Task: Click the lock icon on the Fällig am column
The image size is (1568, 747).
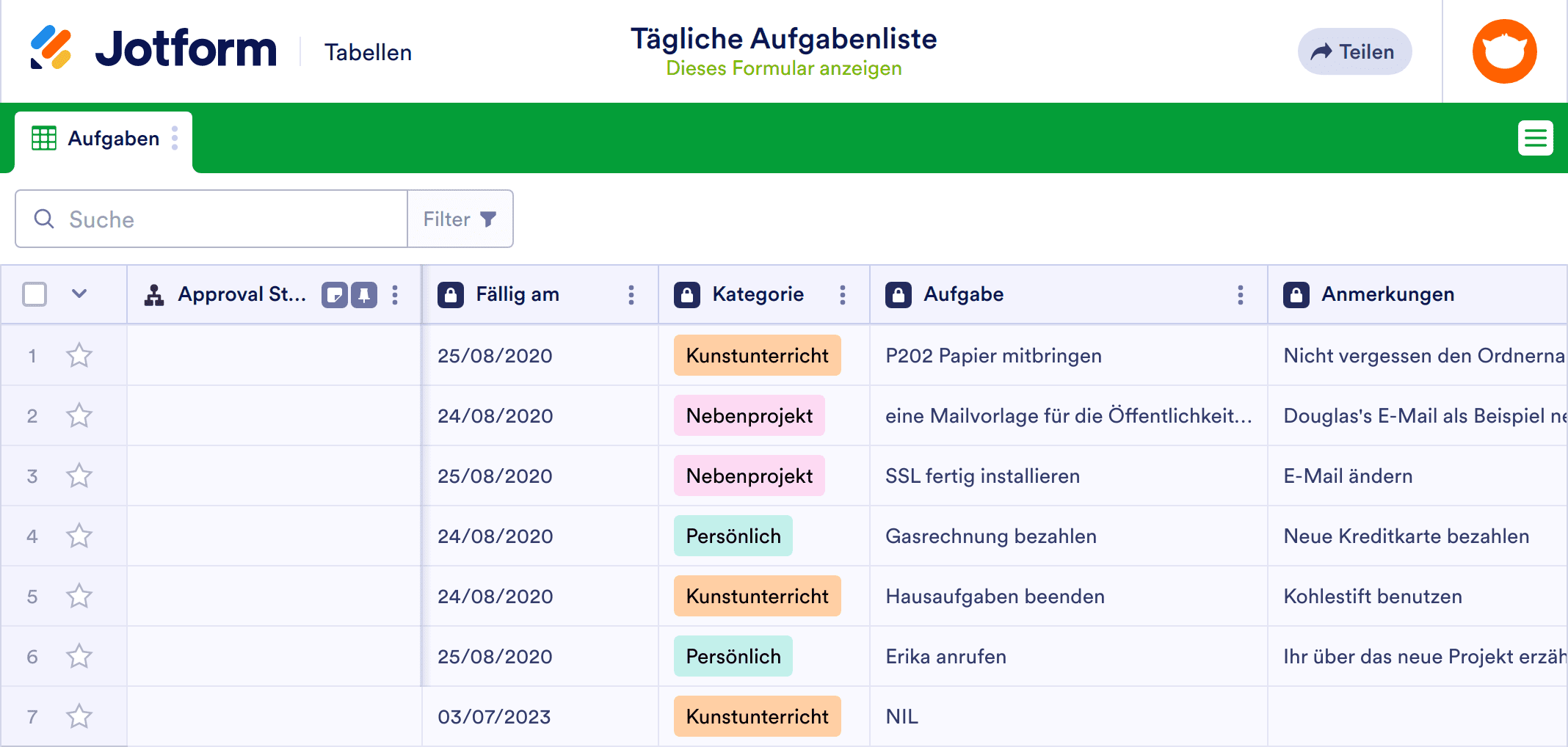Action: coord(450,294)
